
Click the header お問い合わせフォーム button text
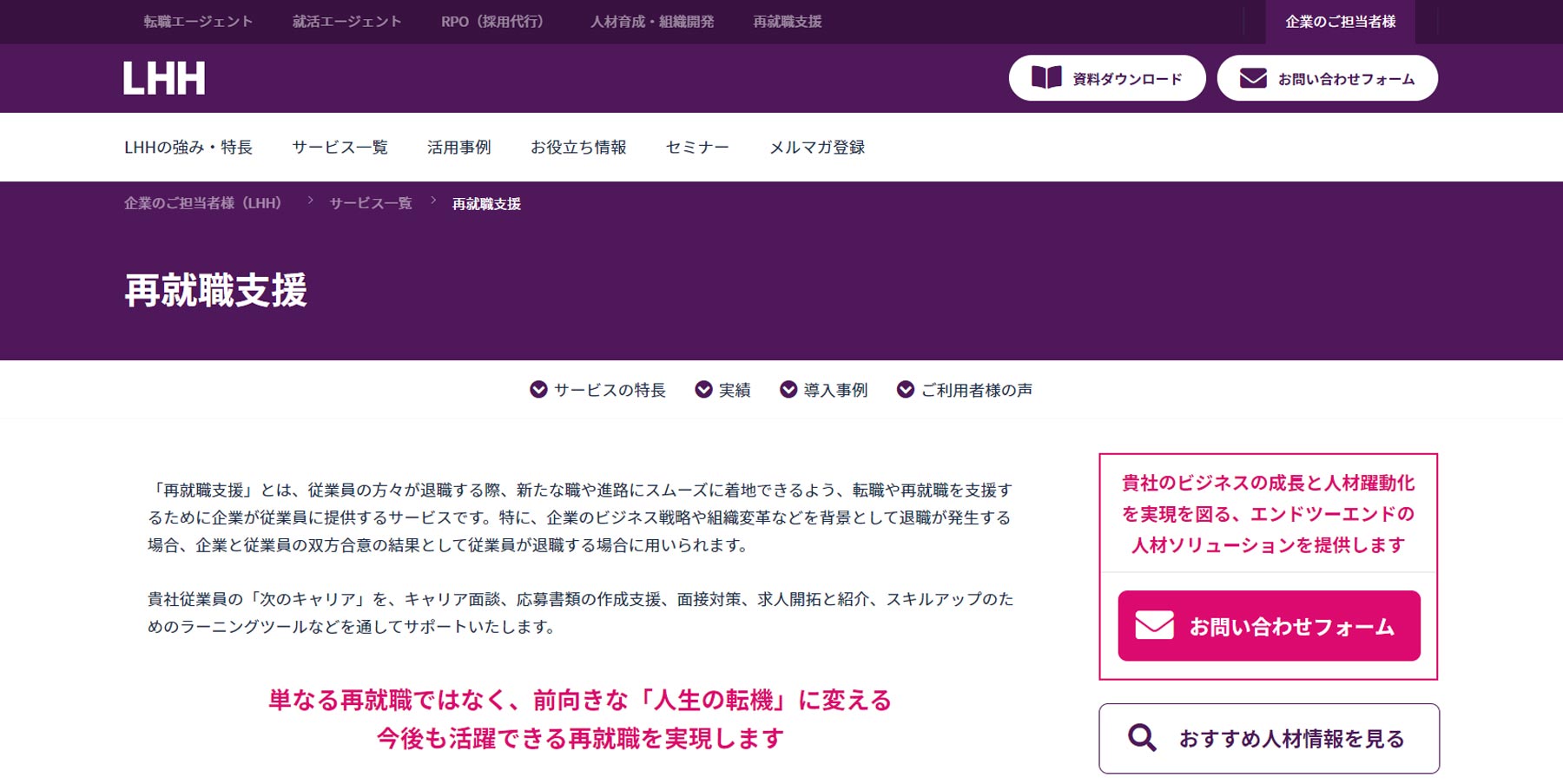coord(1347,79)
